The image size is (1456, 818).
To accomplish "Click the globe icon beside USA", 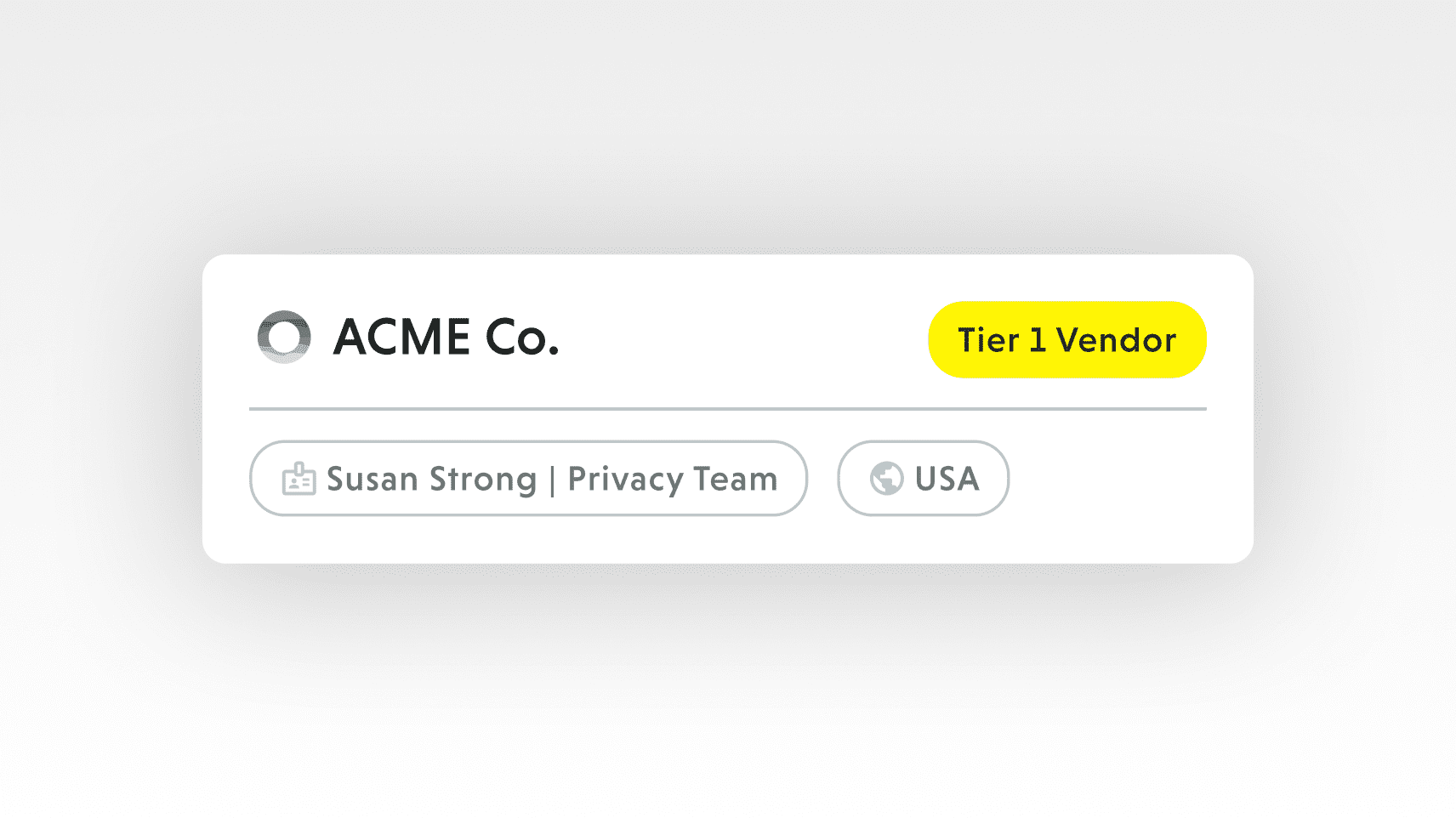I will [x=886, y=478].
